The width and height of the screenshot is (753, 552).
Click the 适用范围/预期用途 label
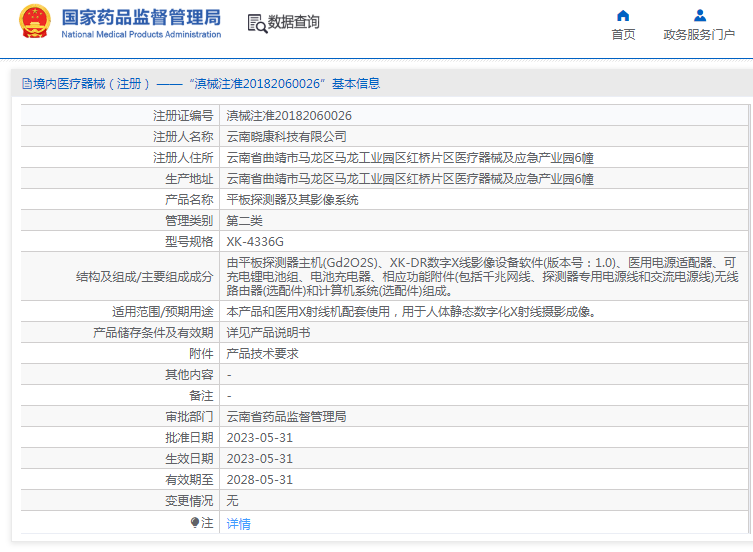(163, 312)
